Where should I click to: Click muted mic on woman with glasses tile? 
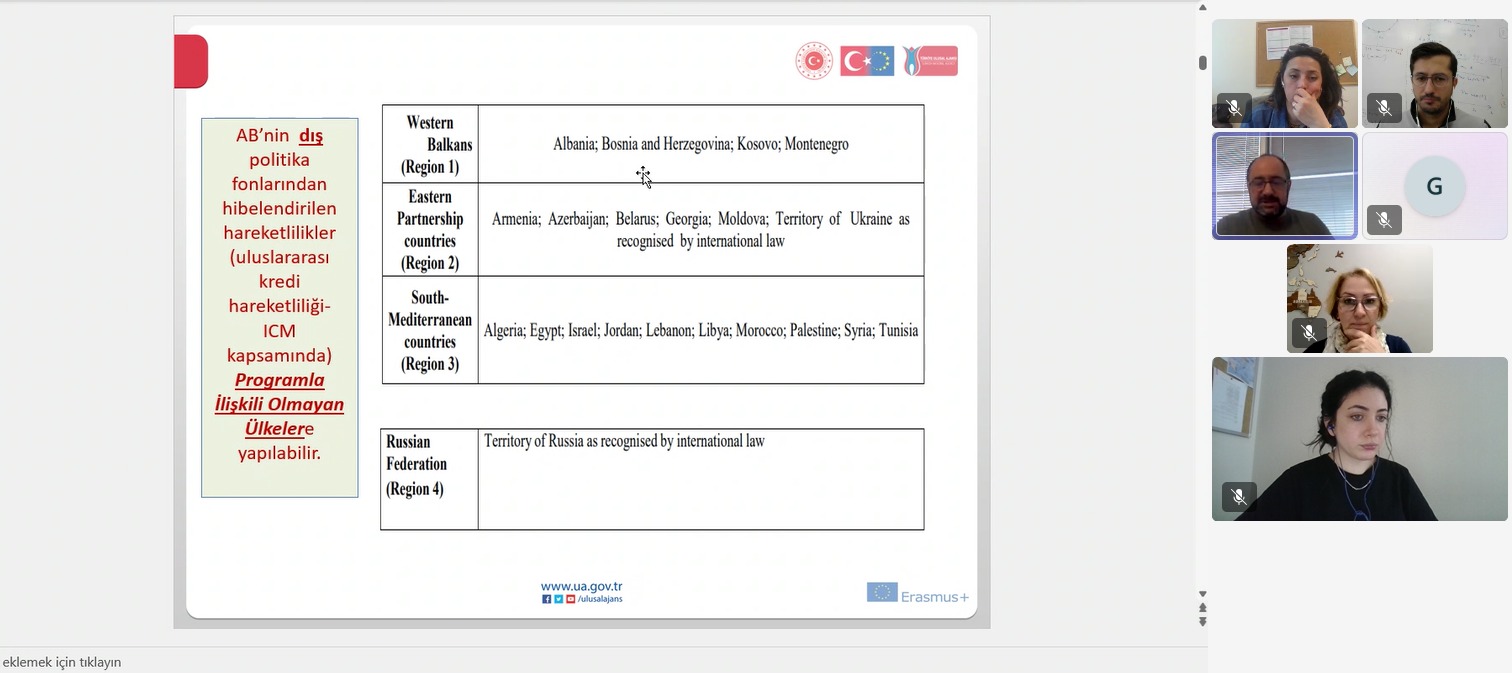pos(1309,332)
